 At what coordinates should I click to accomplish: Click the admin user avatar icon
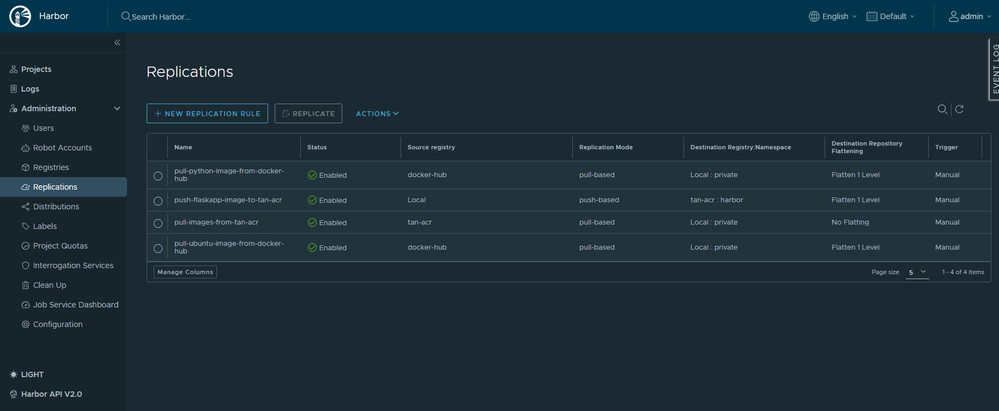pos(953,17)
